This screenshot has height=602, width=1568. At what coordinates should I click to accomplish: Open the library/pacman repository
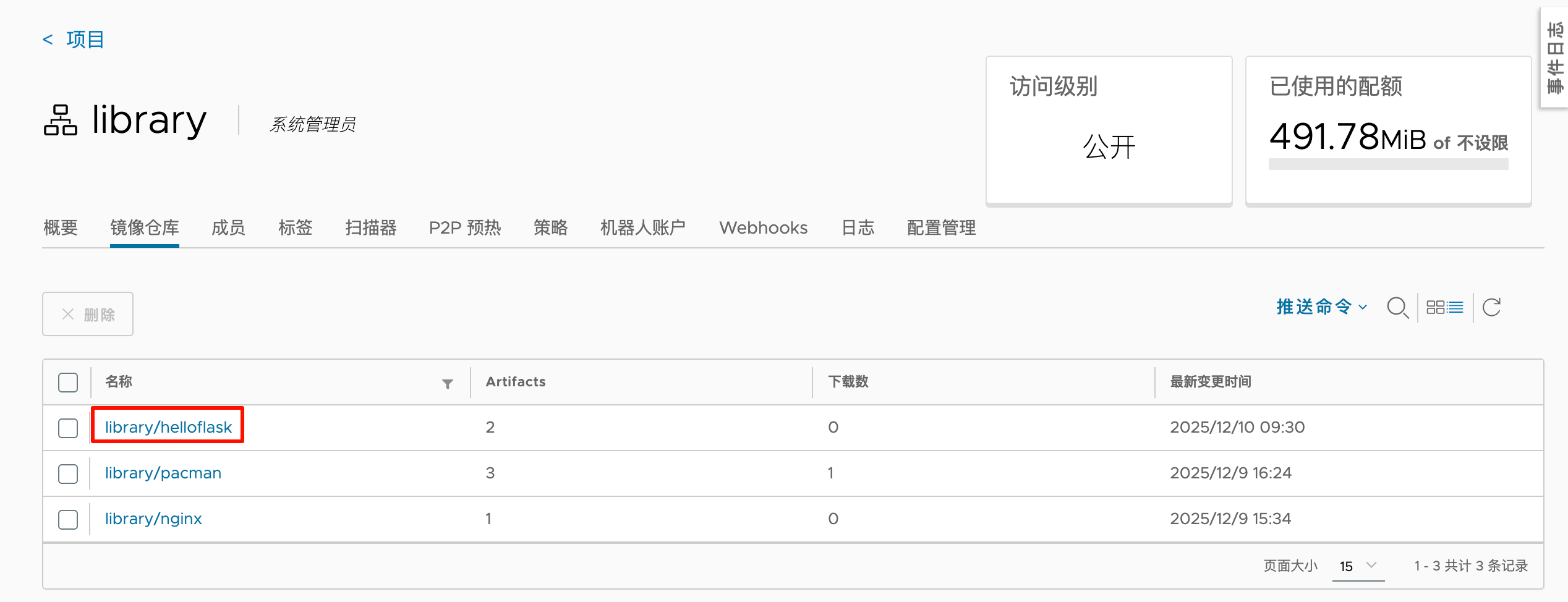coord(162,473)
